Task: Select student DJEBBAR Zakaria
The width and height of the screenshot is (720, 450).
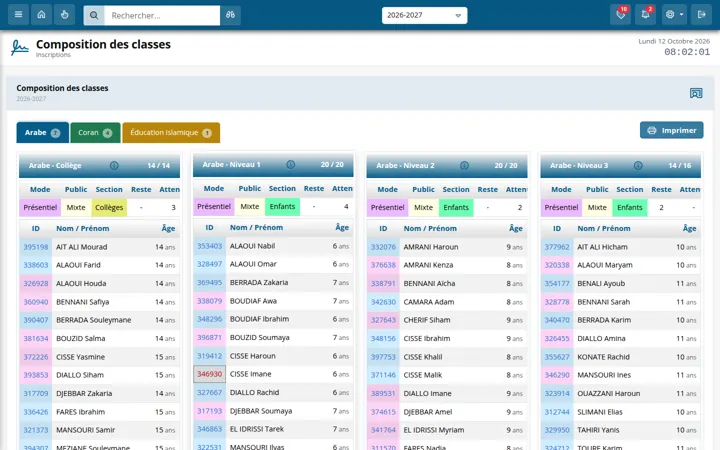Action: pyautogui.click(x=84, y=393)
